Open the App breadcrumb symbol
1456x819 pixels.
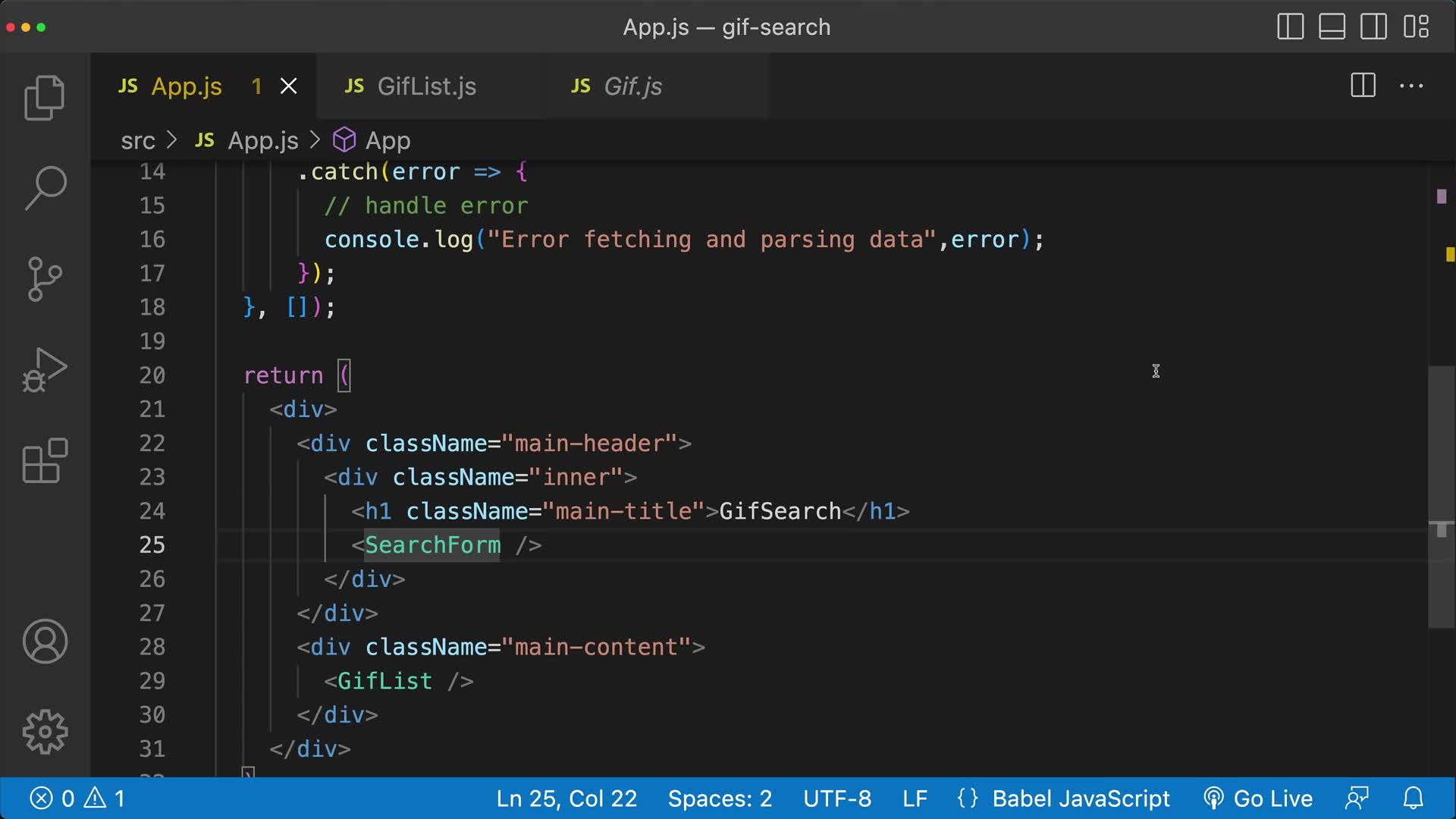point(388,140)
